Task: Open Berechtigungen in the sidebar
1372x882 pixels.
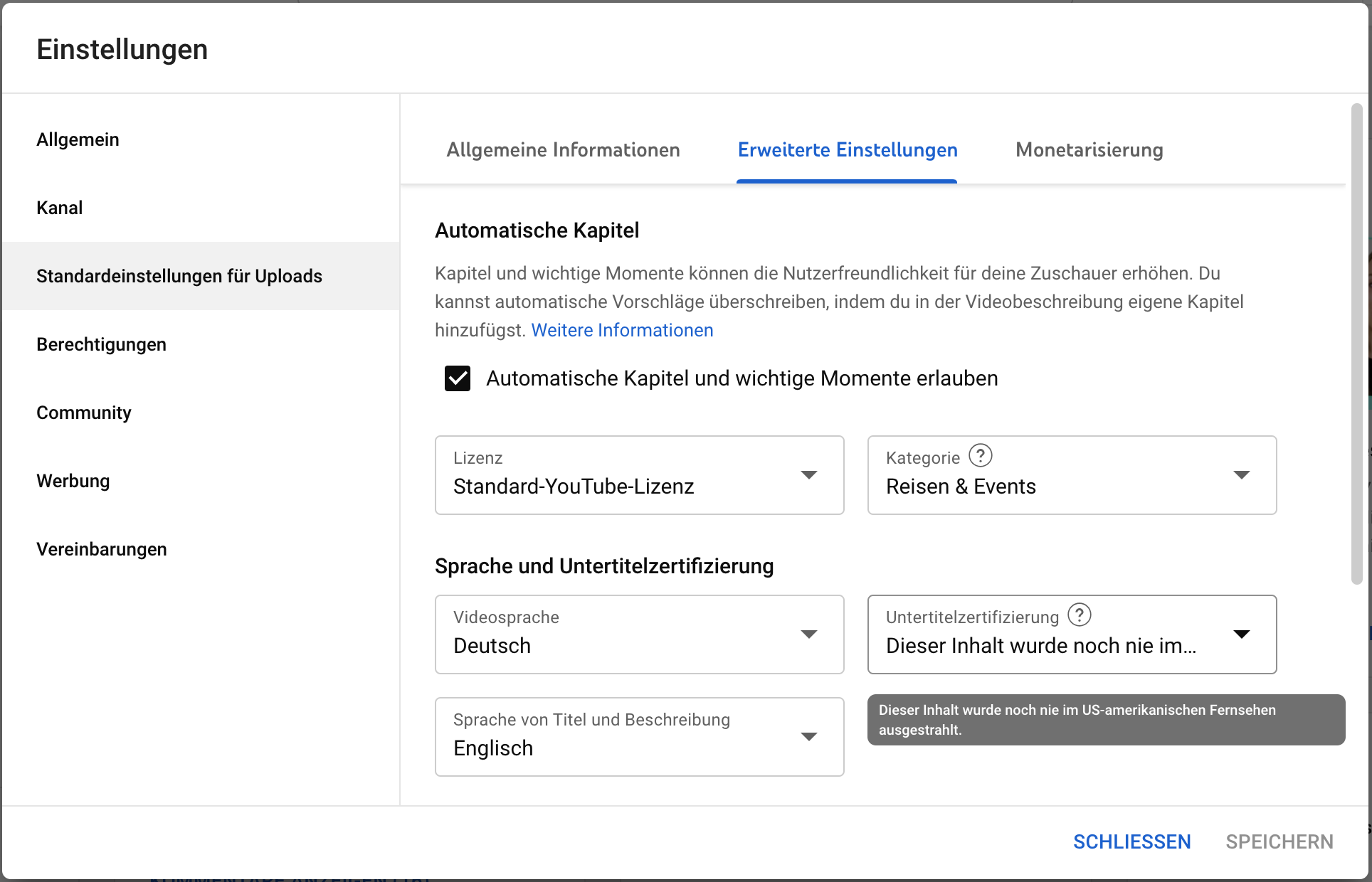Action: coord(101,344)
